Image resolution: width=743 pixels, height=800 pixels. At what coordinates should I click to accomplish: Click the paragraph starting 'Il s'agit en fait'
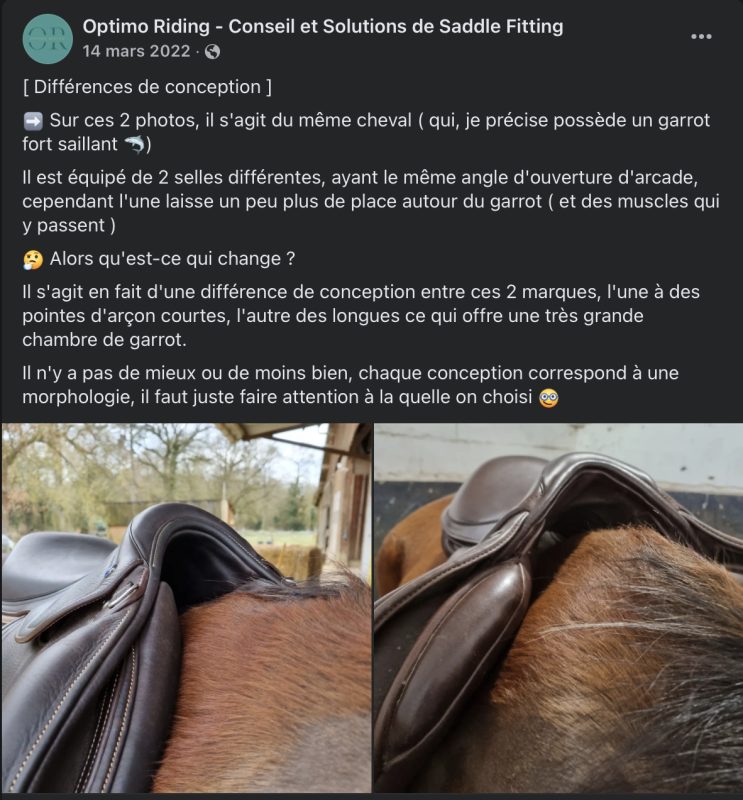[x=361, y=315]
